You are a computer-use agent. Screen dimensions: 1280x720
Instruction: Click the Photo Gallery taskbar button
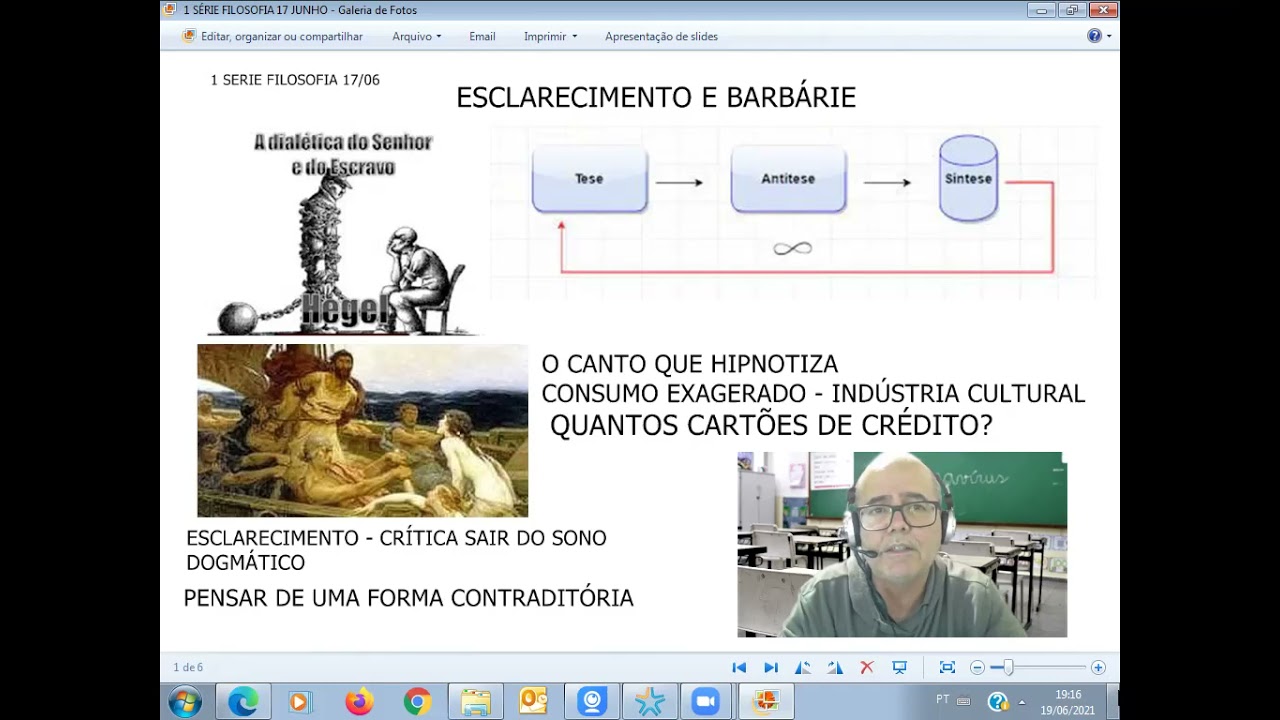pyautogui.click(x=766, y=702)
